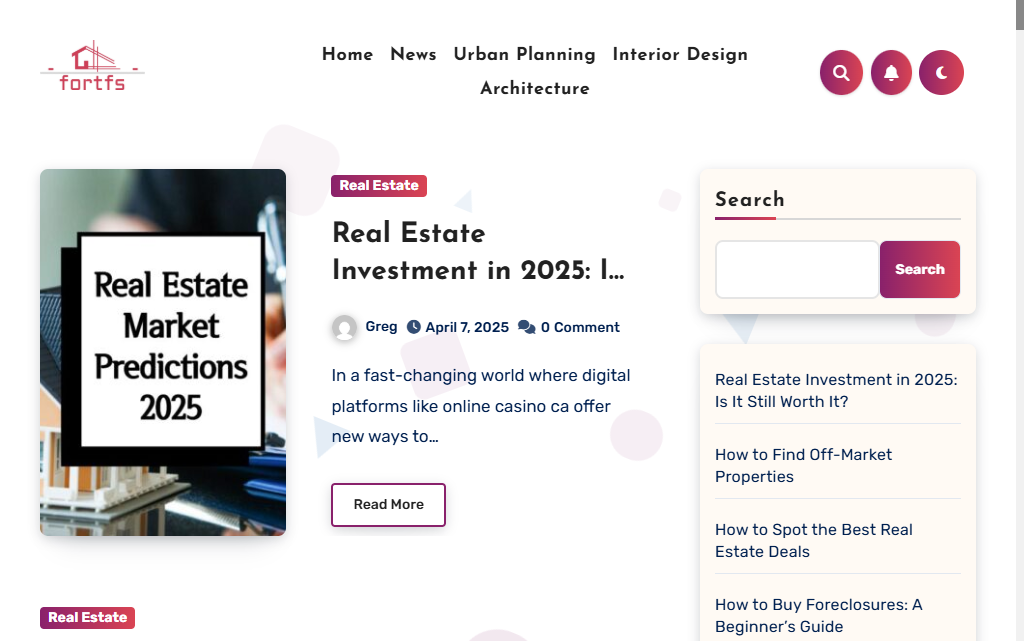
Task: Select Architecture in navigation menu
Action: pos(535,89)
